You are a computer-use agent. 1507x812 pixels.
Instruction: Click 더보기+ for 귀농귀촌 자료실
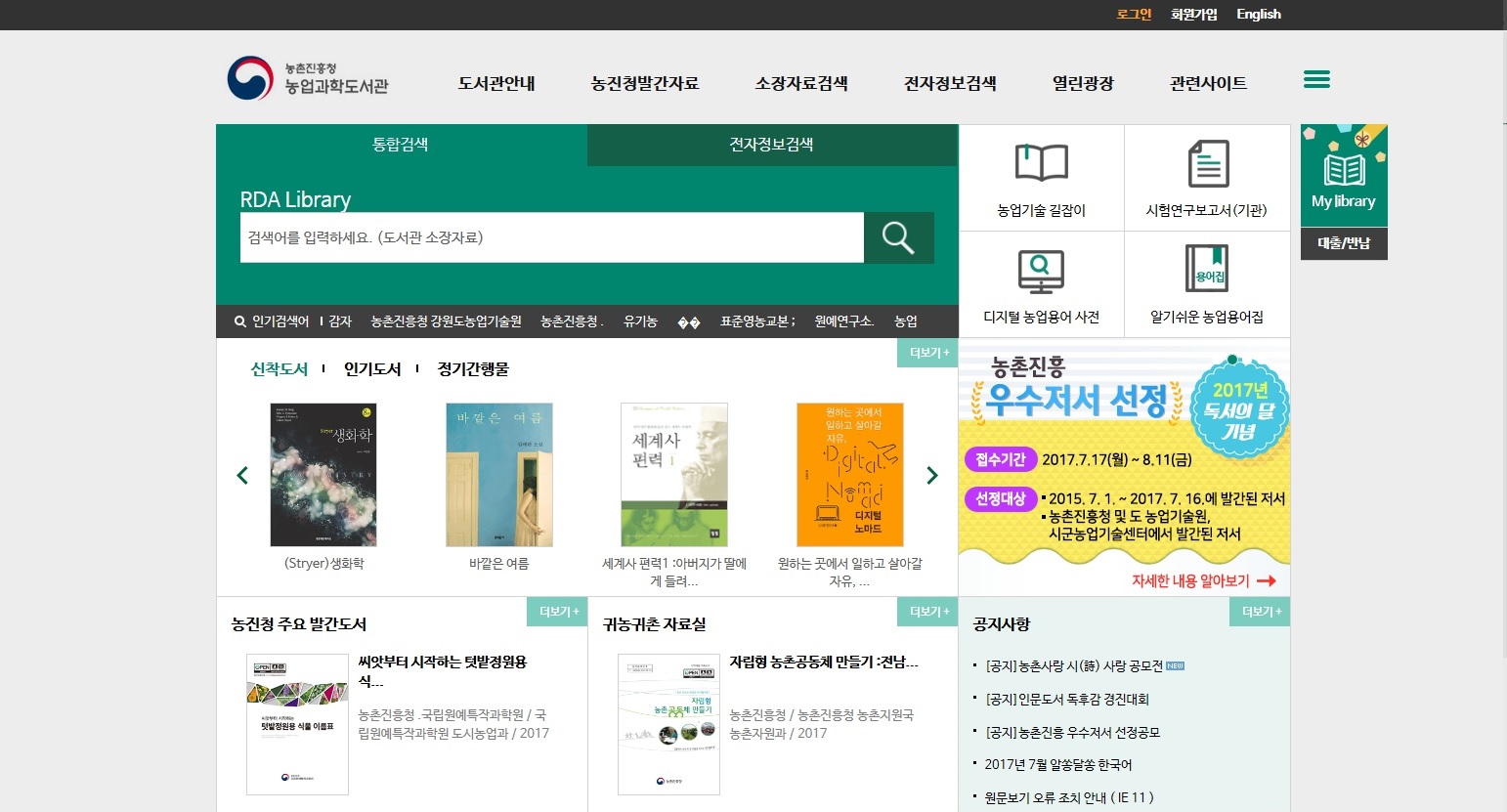[928, 612]
